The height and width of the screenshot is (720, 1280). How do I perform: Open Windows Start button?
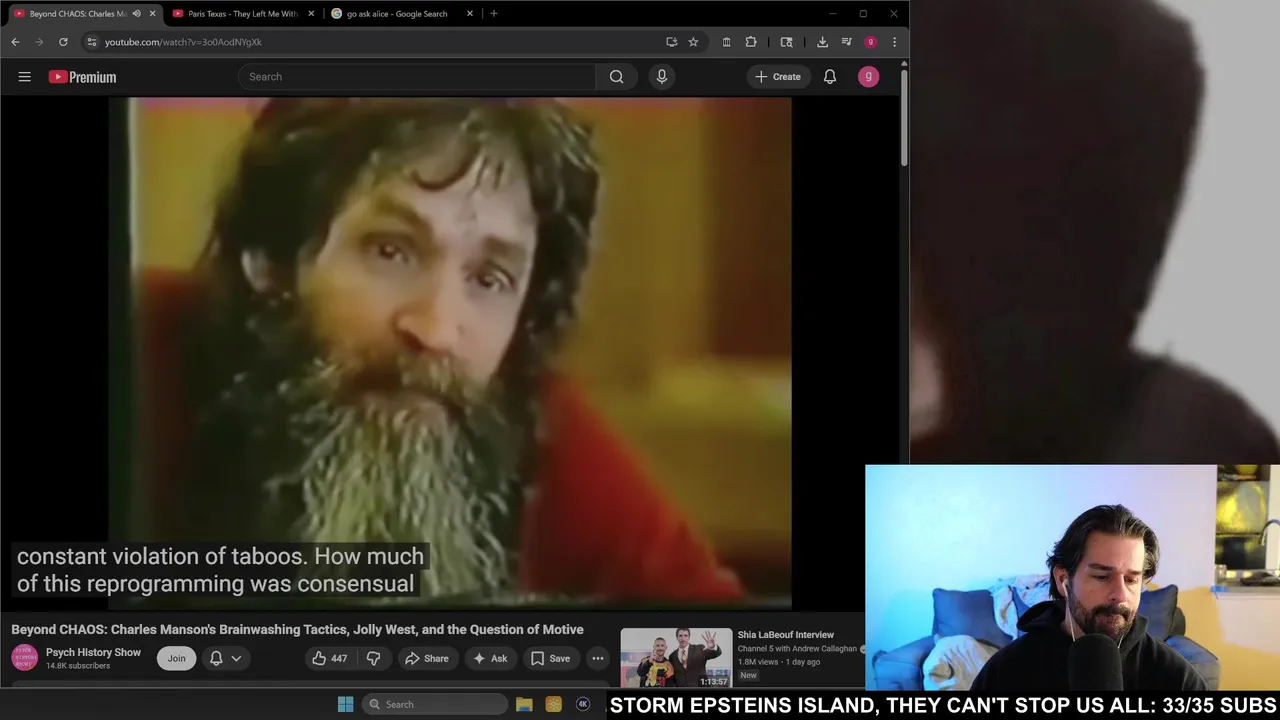point(345,704)
